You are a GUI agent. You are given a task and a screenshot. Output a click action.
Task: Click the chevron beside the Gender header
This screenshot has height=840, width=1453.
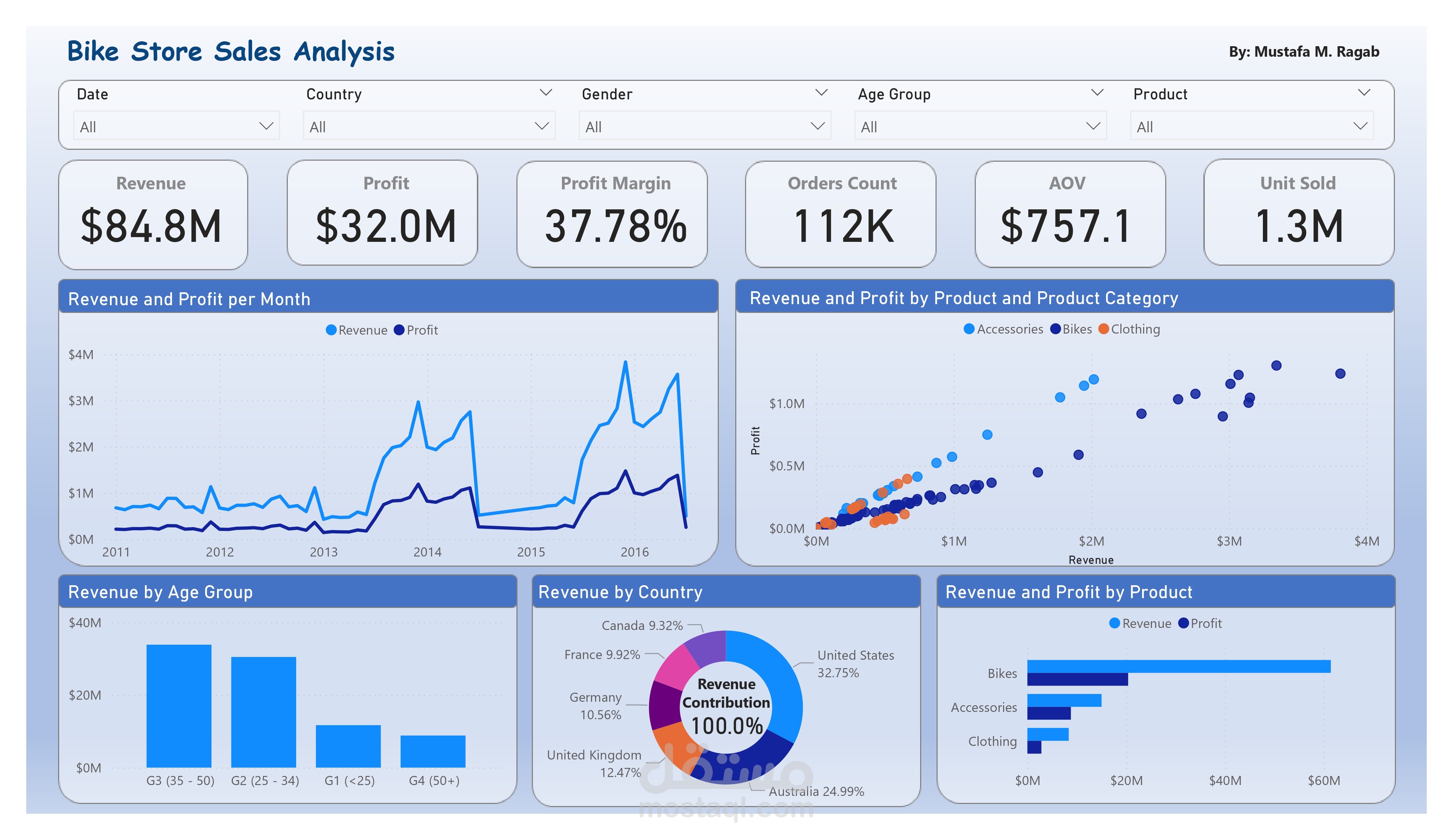coord(821,93)
